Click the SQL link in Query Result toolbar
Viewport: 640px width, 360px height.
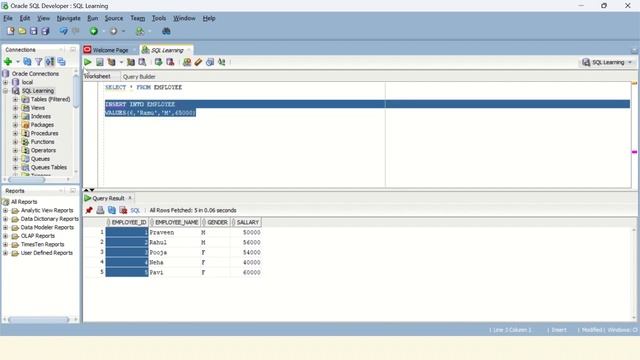click(135, 210)
